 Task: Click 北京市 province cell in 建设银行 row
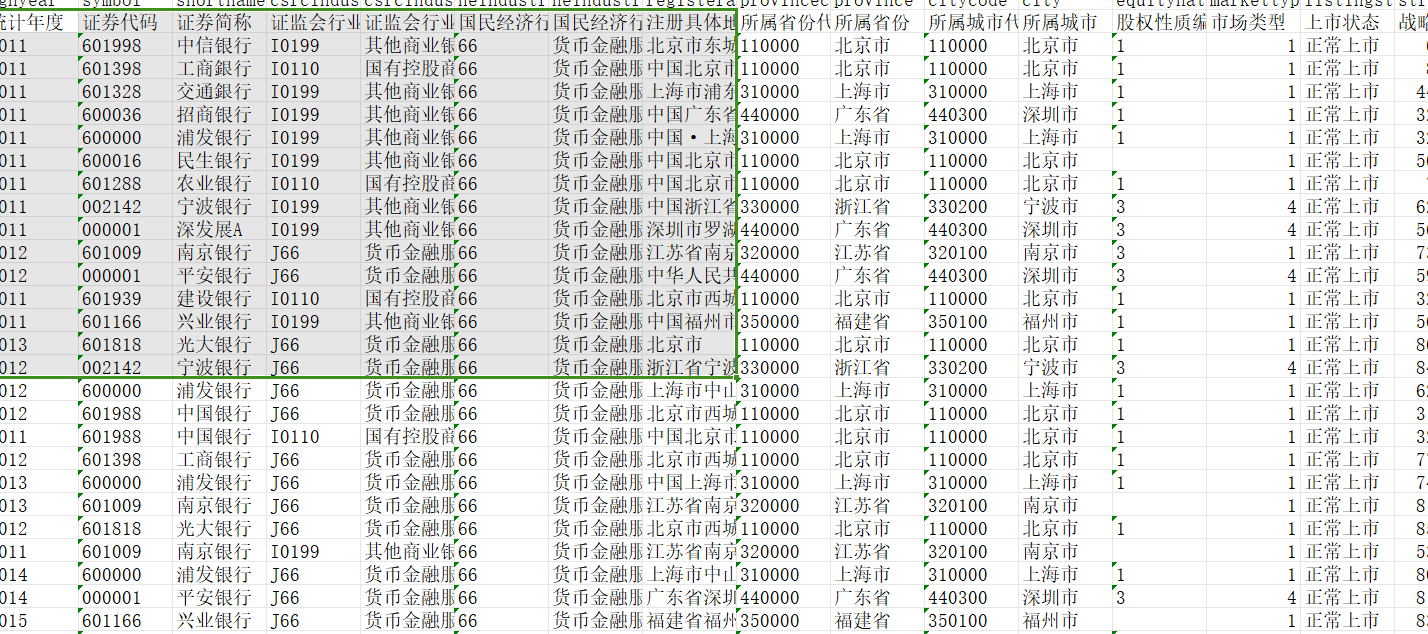(878, 298)
